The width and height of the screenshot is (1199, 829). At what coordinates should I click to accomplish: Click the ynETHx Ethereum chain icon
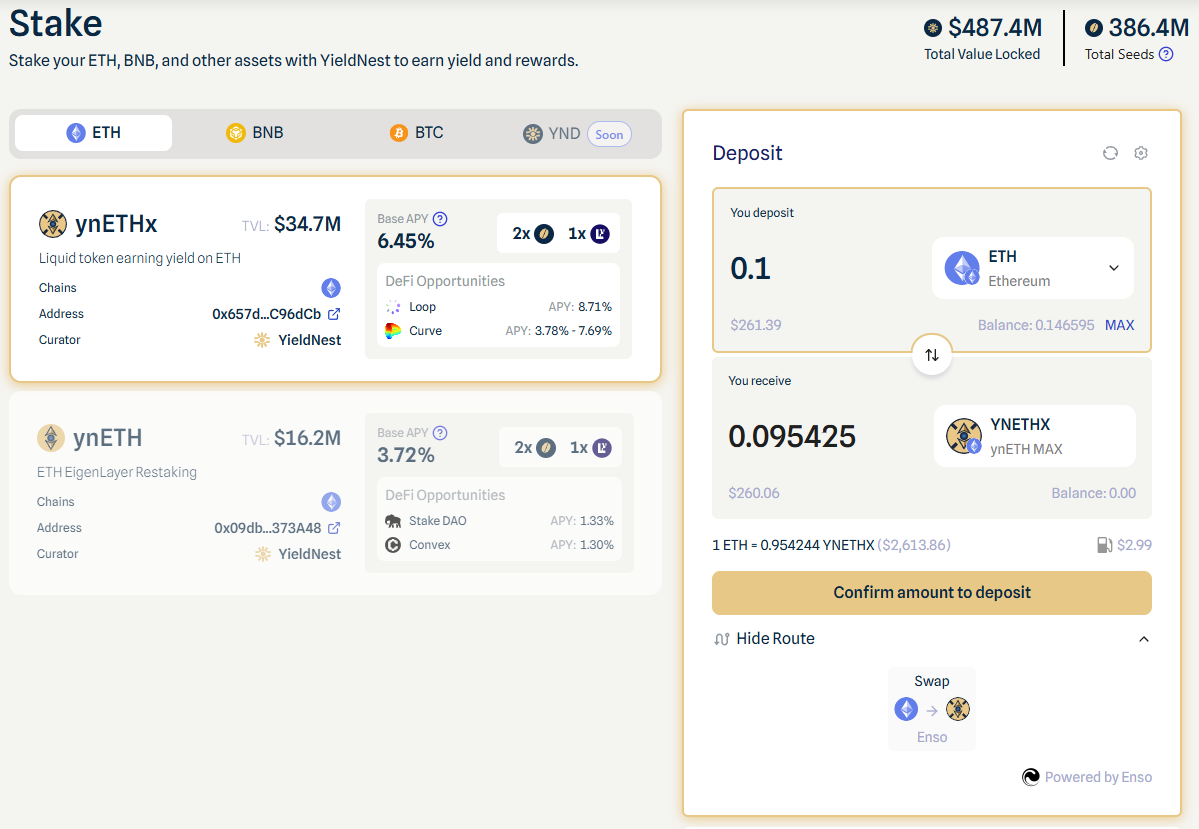(331, 288)
